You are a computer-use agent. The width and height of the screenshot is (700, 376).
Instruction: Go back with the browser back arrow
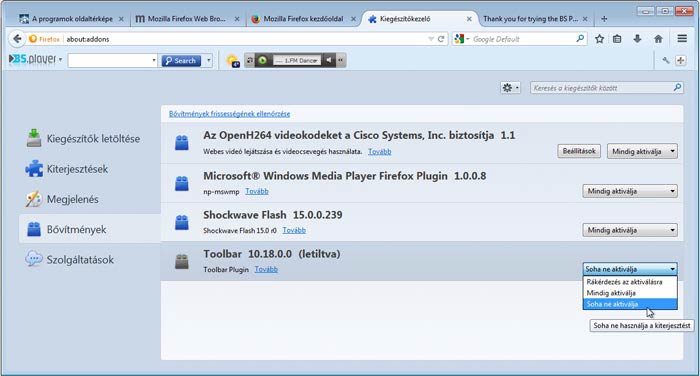pyautogui.click(x=17, y=39)
